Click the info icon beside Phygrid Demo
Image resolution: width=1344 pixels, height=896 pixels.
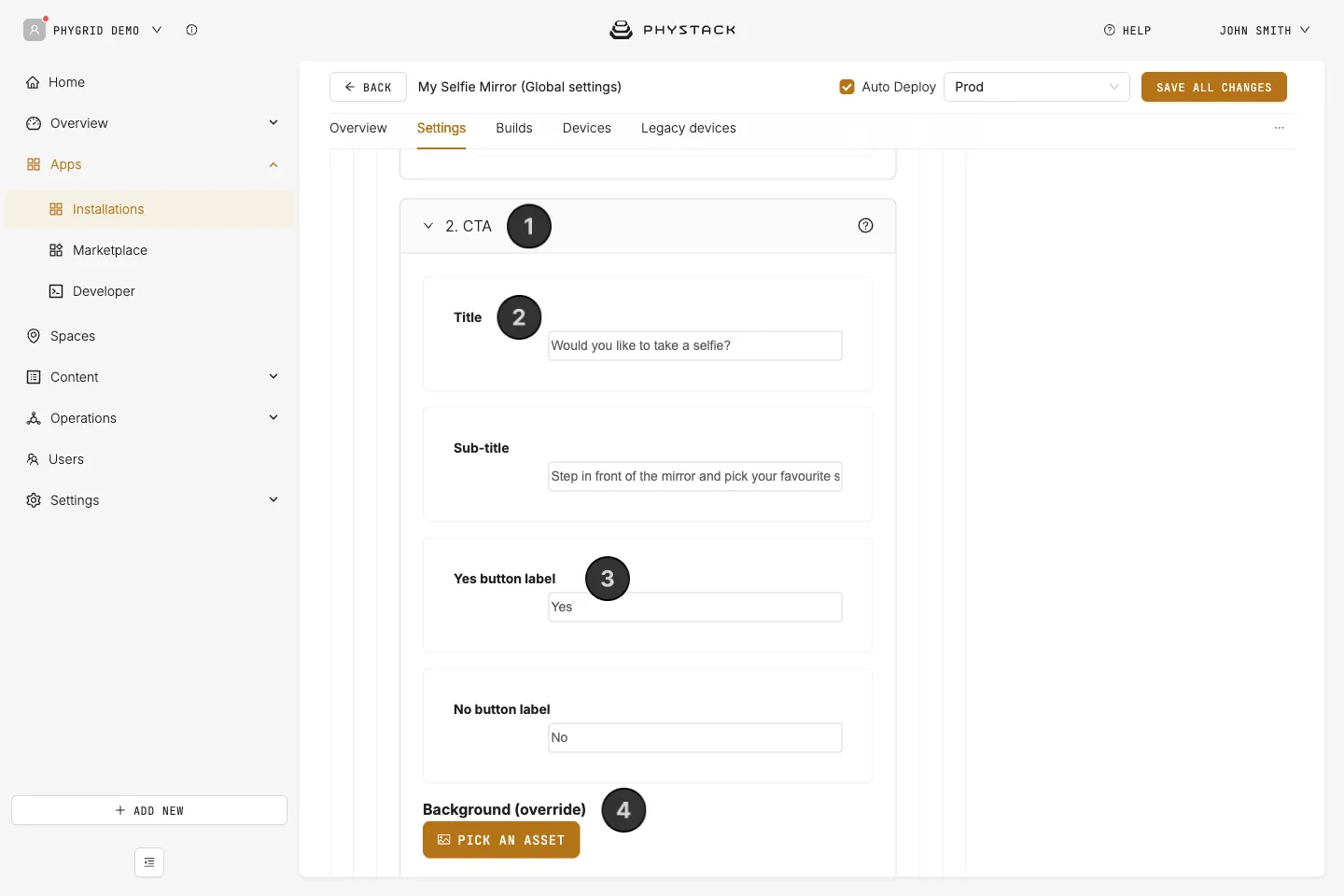[x=191, y=30]
